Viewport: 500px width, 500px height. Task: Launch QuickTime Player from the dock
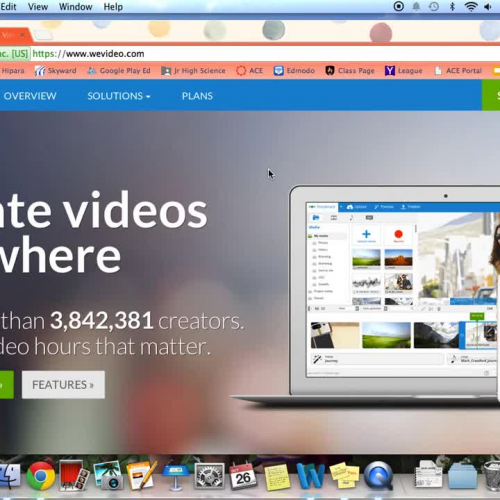378,476
